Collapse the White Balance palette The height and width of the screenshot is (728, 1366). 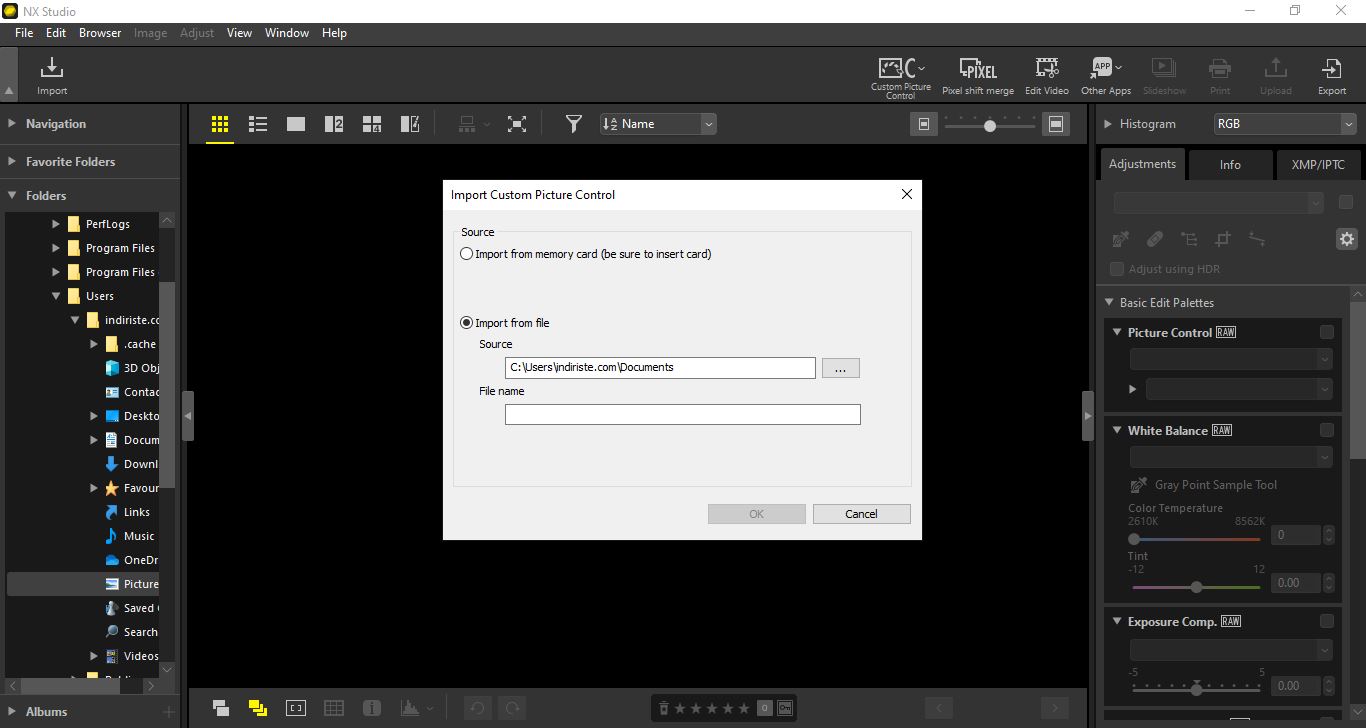click(1118, 431)
